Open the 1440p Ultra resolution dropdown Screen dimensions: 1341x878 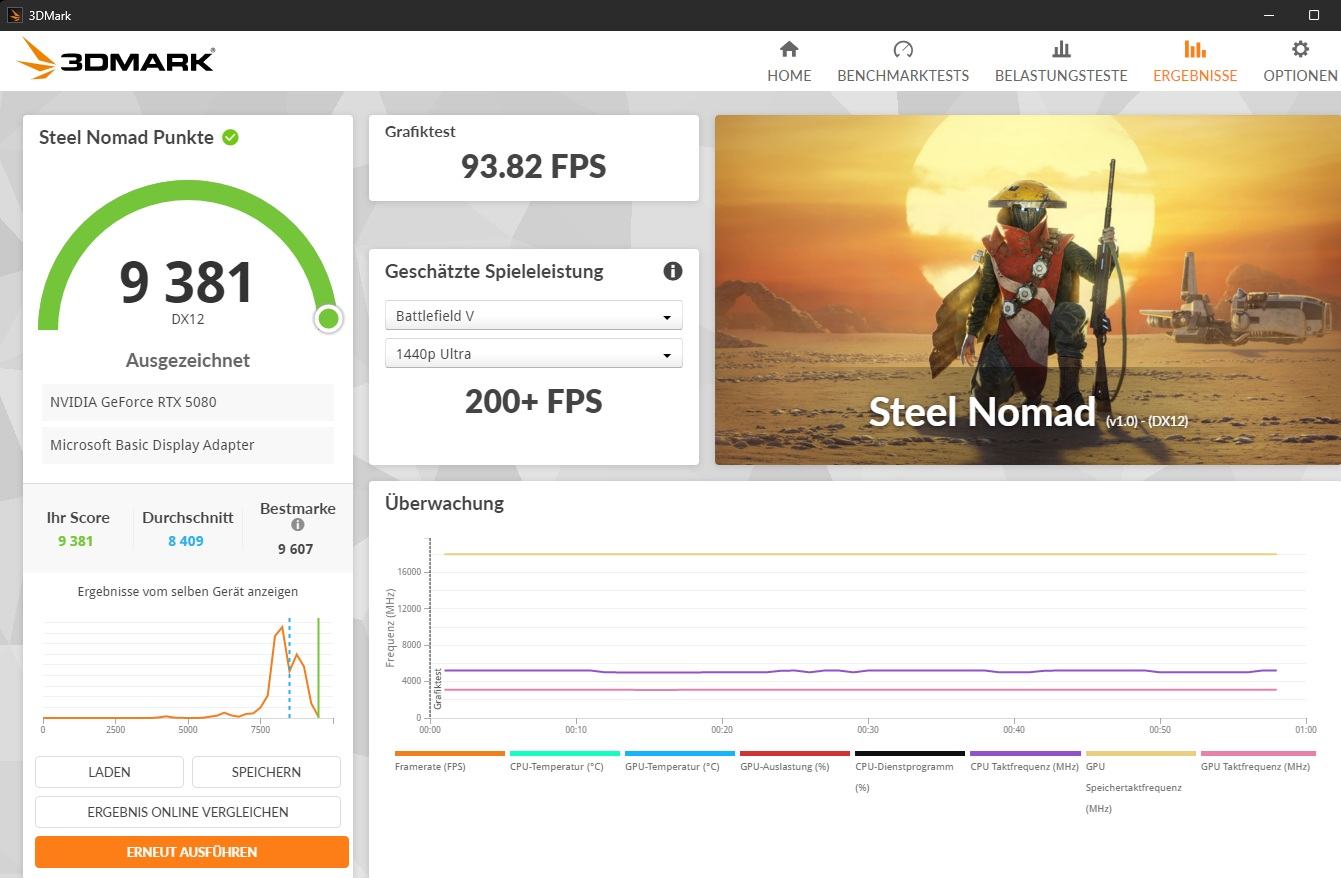point(534,353)
